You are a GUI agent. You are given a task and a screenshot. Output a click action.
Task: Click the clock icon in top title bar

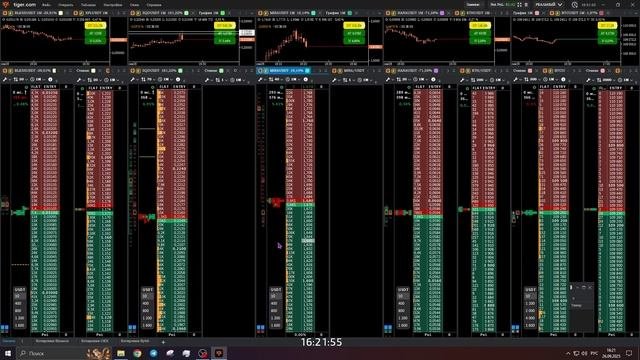[575, 5]
